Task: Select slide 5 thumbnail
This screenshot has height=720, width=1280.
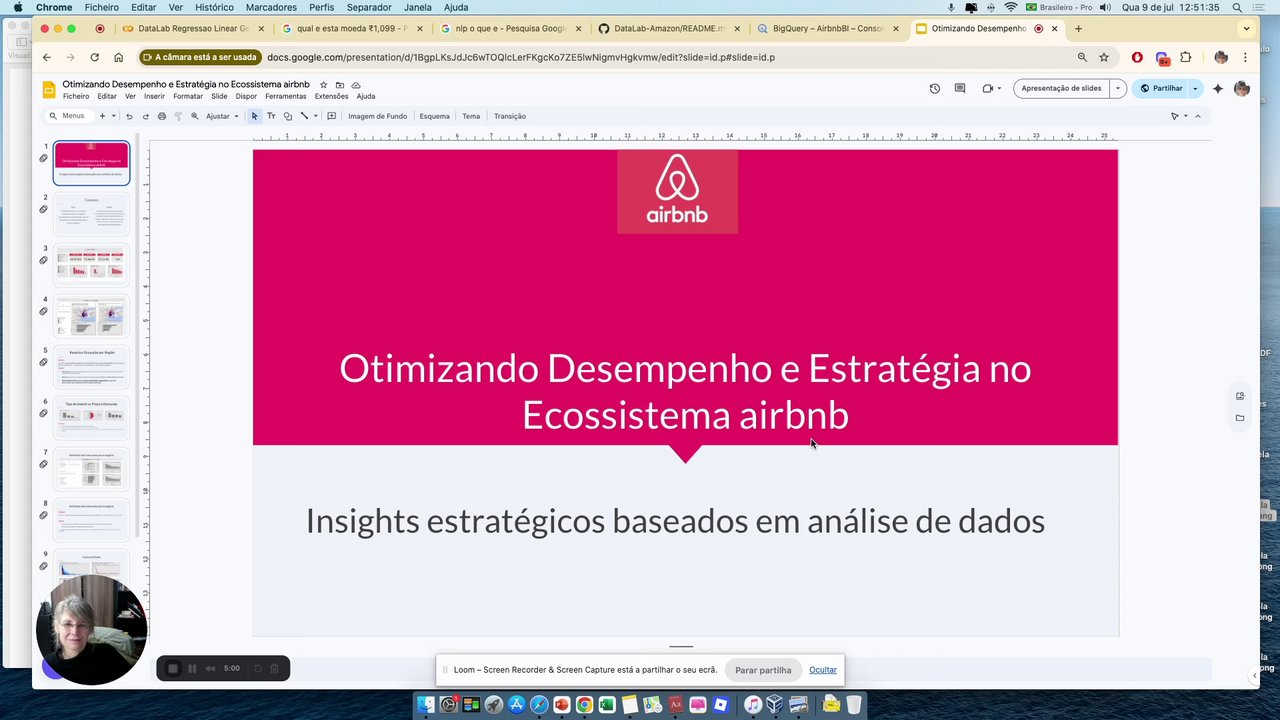Action: 91,367
